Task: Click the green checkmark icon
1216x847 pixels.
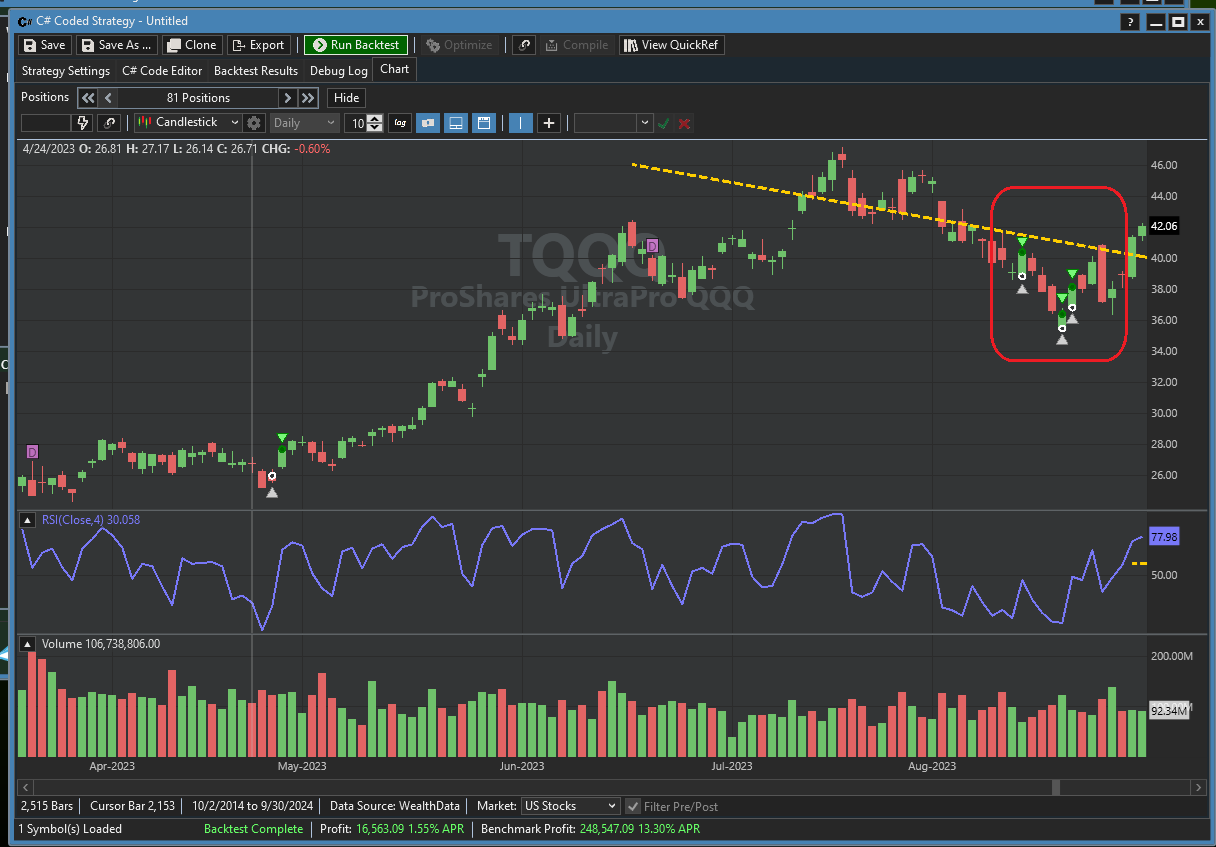Action: click(664, 123)
